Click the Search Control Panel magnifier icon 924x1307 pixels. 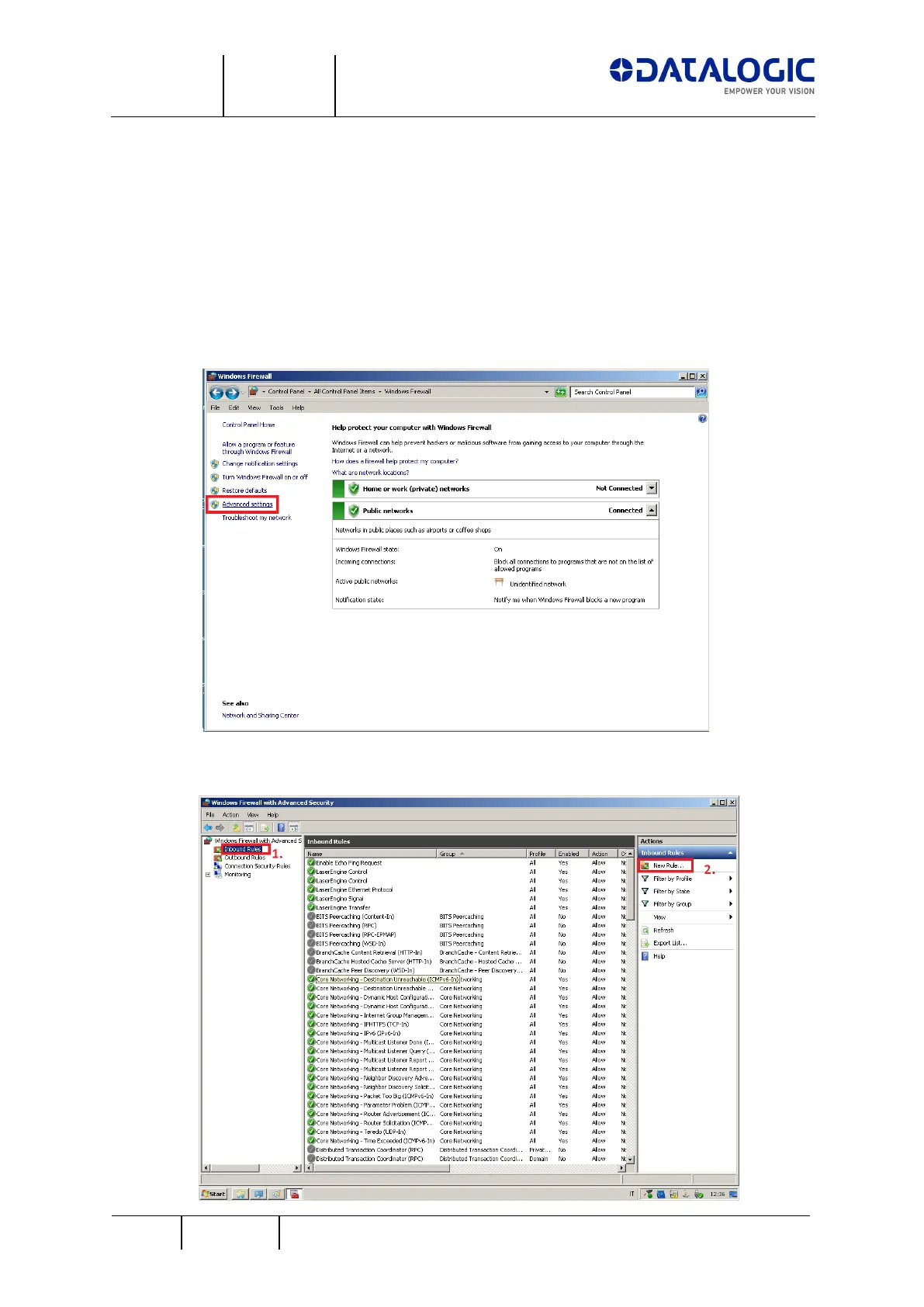701,392
